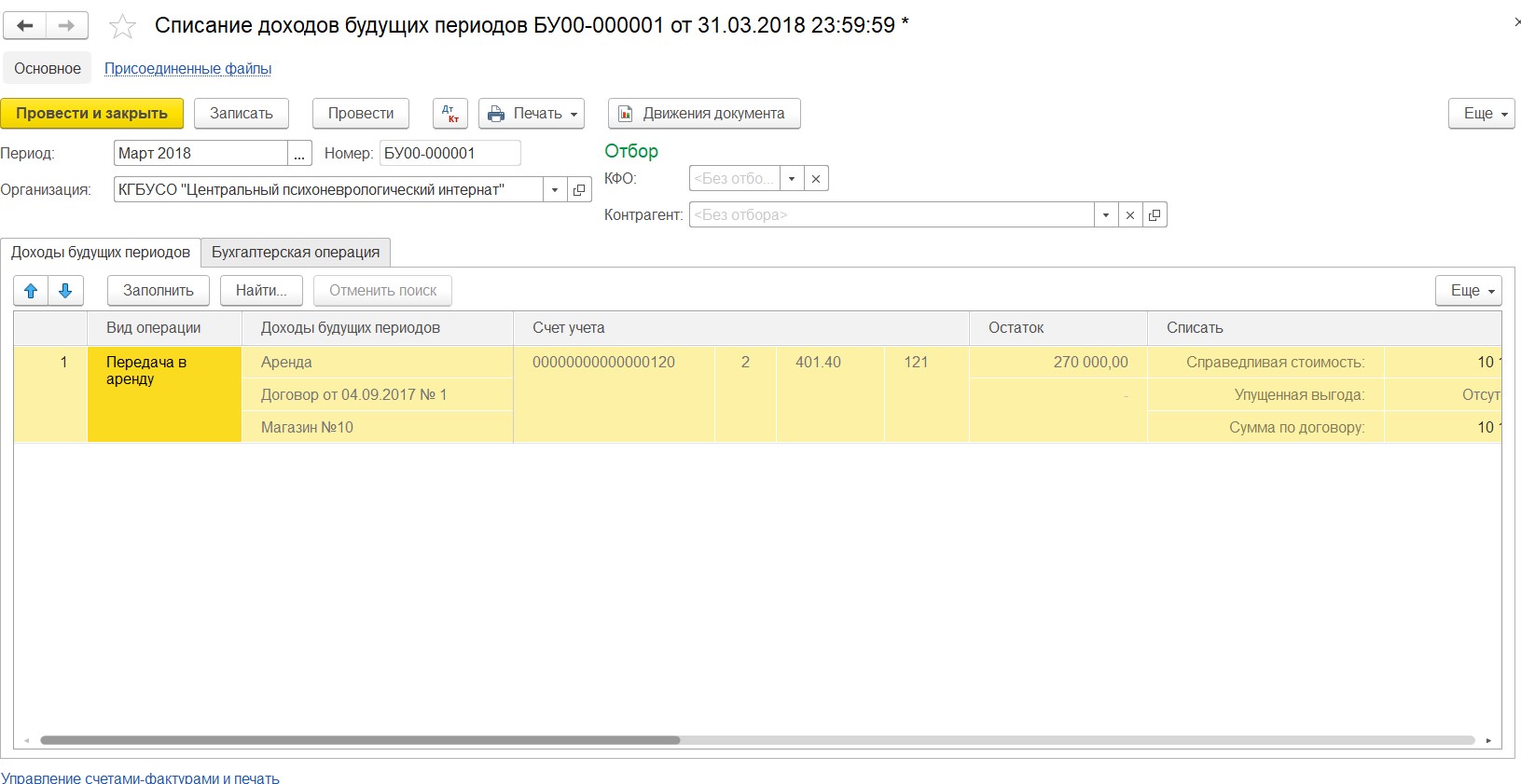The image size is (1521, 784).
Task: Click the Организация input field
Action: coord(328,190)
